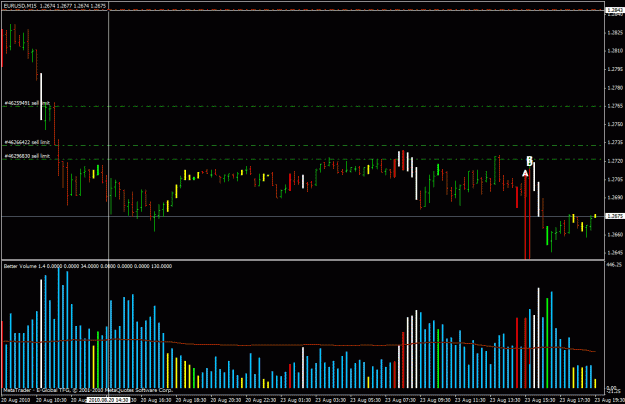Click the 23 Aug 05:30 time axis label
This screenshot has width=625, height=404.
click(365, 400)
